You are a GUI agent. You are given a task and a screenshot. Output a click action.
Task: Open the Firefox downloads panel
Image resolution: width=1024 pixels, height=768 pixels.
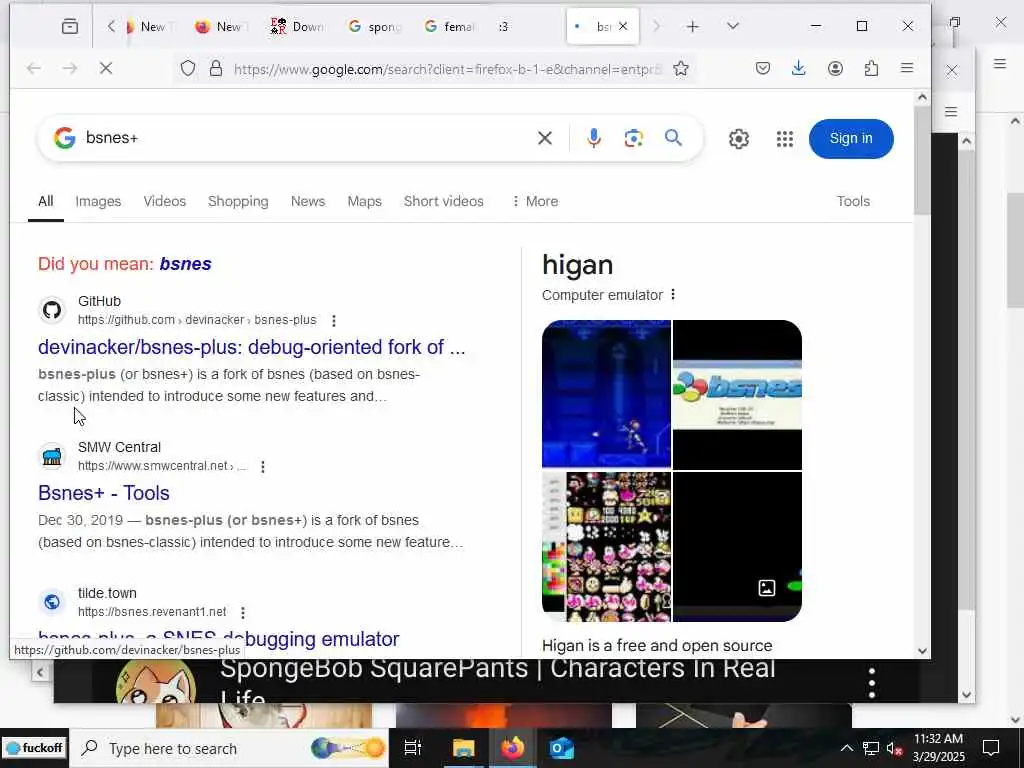(x=798, y=68)
